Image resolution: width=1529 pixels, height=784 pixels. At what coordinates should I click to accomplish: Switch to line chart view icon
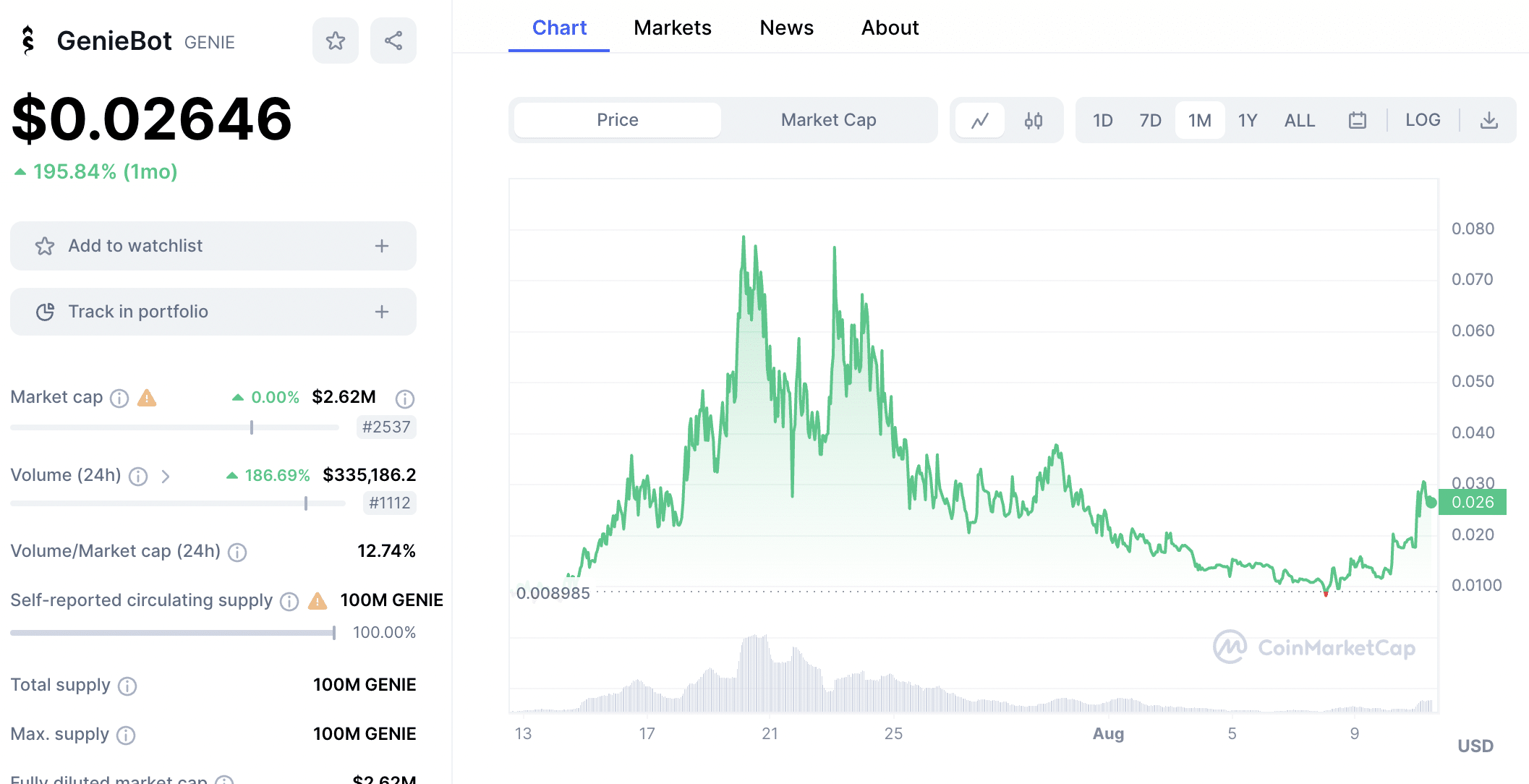tap(980, 120)
